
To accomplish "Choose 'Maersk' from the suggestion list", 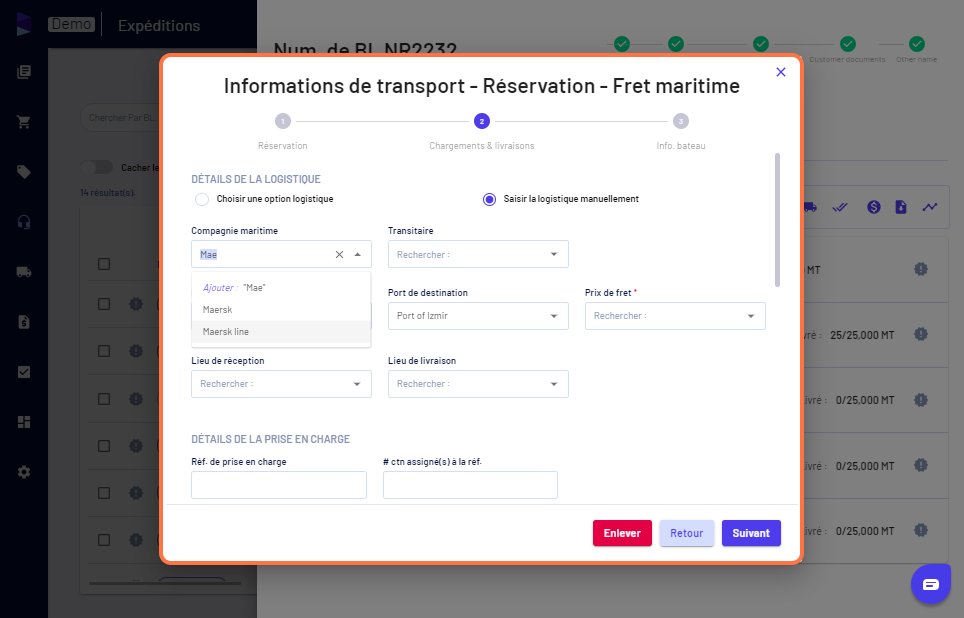I will [281, 309].
